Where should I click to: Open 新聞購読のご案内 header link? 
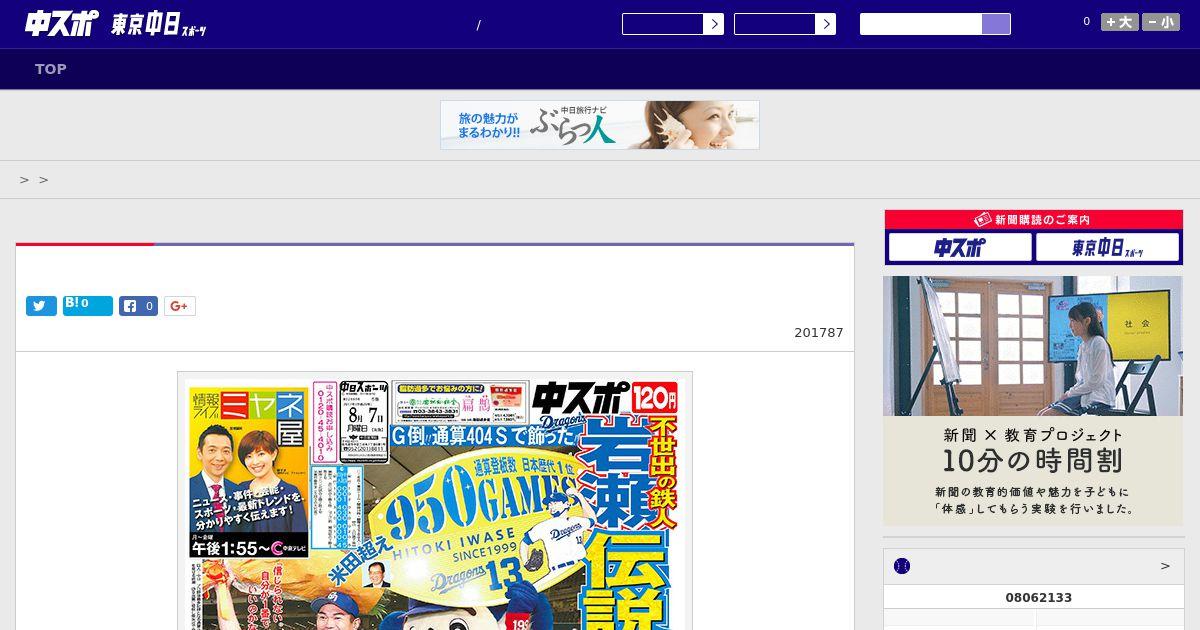click(x=1034, y=219)
